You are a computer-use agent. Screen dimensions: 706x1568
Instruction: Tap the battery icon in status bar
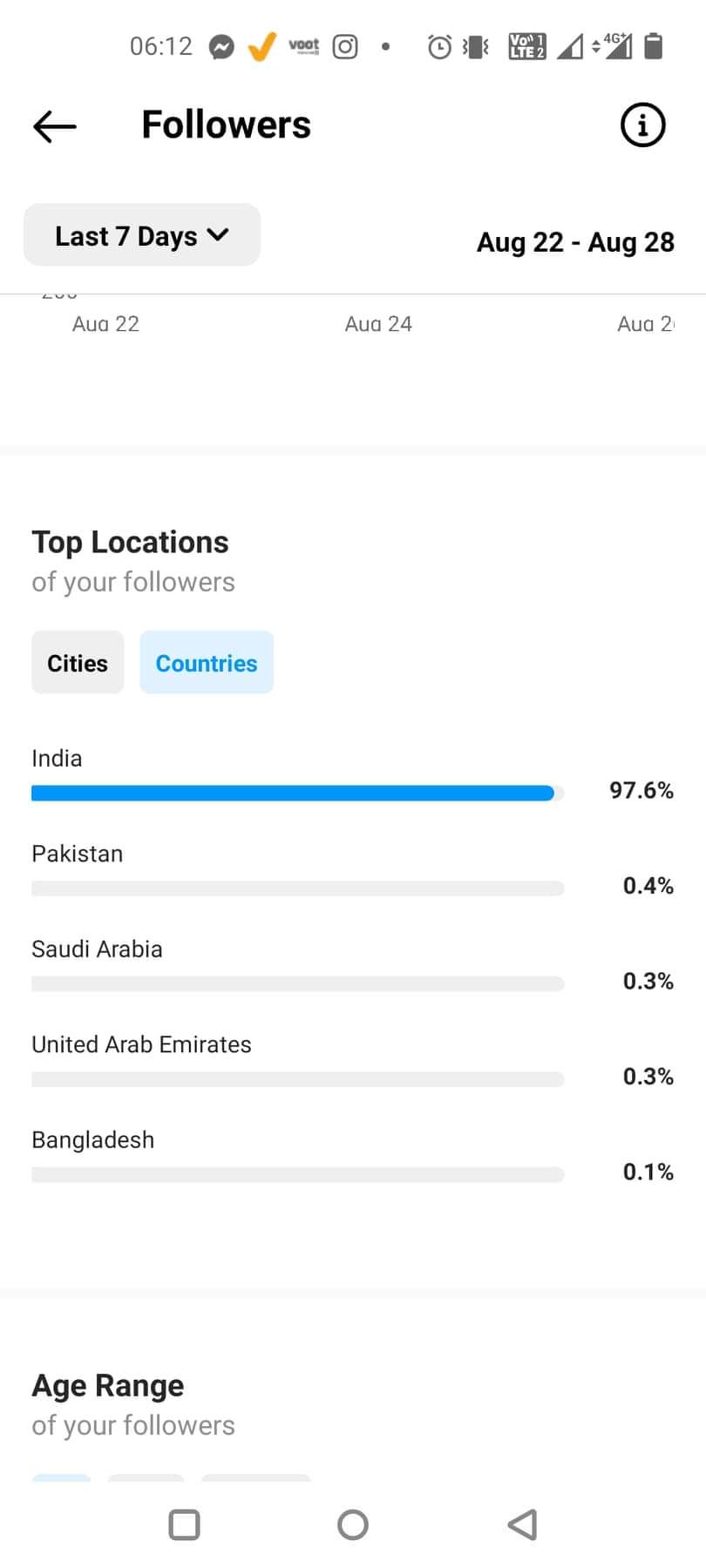pyautogui.click(x=654, y=45)
